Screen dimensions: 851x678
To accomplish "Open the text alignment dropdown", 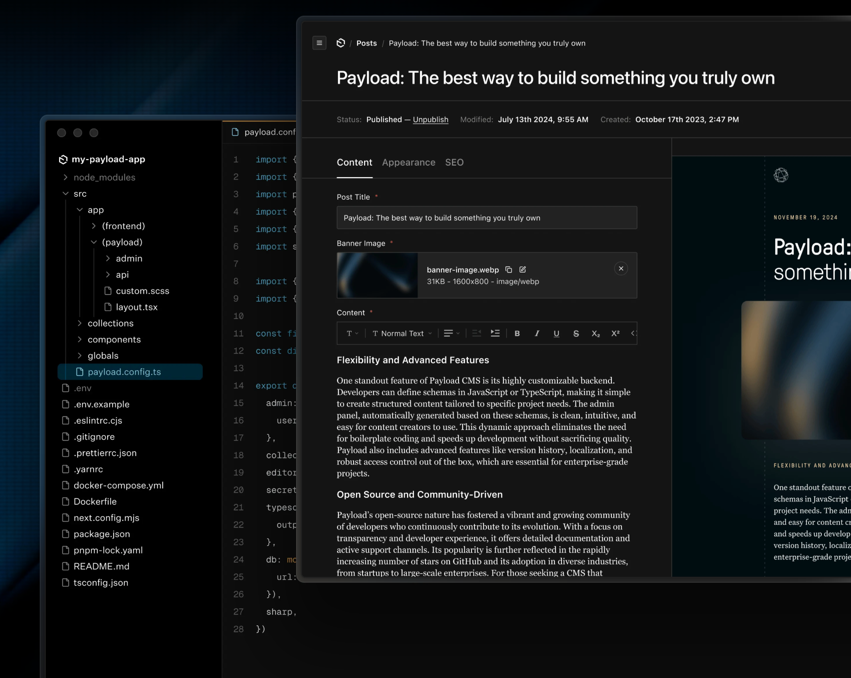I will pyautogui.click(x=451, y=334).
